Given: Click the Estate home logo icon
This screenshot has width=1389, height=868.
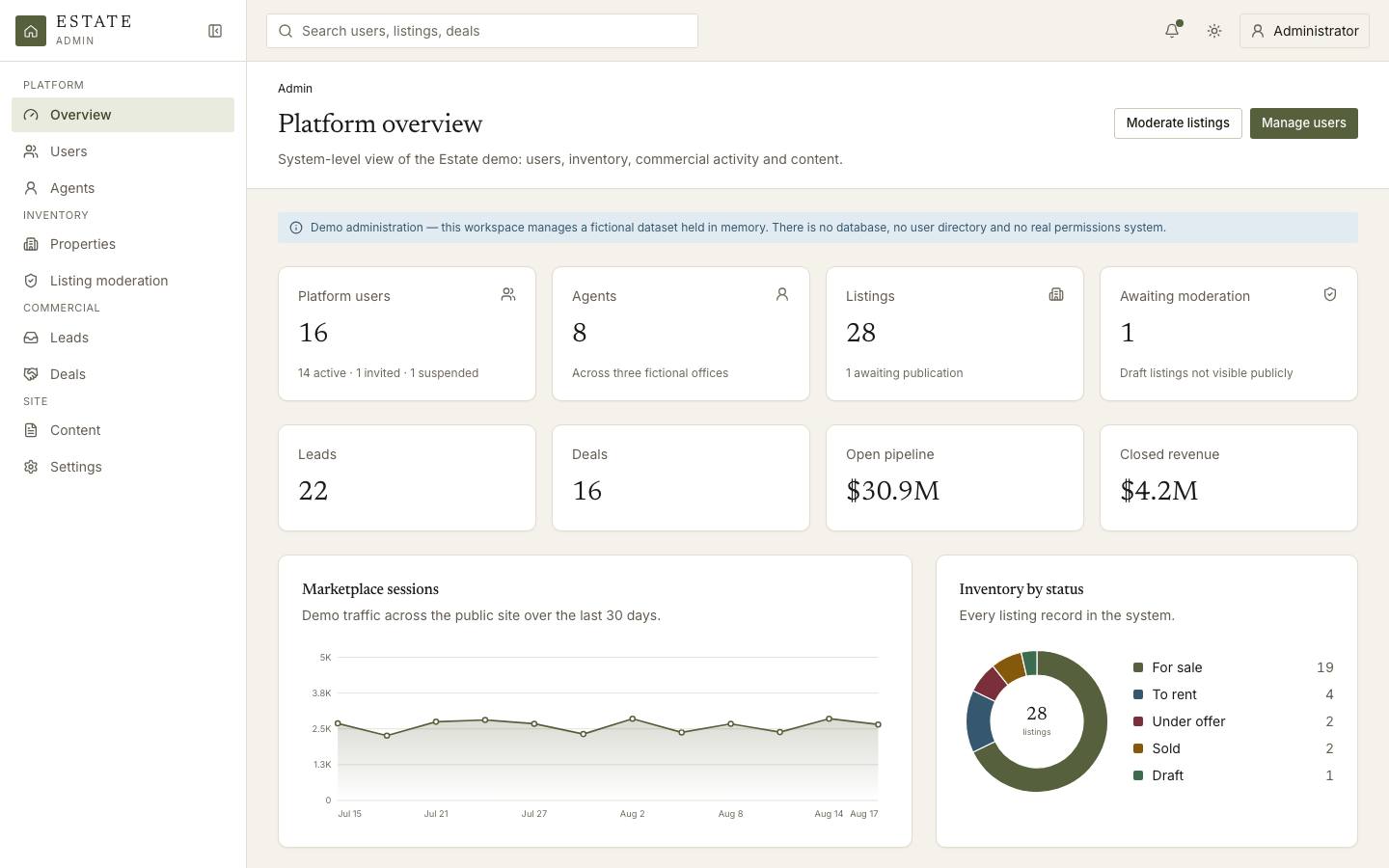Looking at the screenshot, I should [31, 31].
